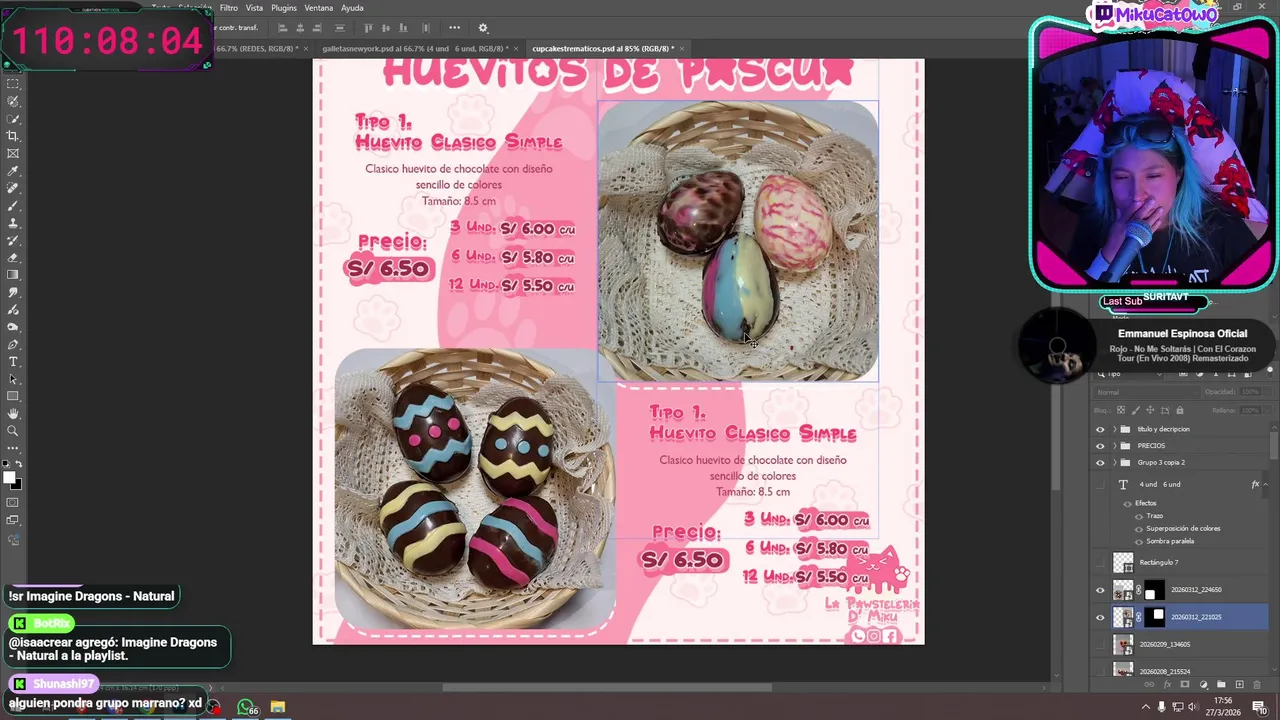Add layer style fx icon at bottom
The height and width of the screenshot is (720, 1280).
pyautogui.click(x=1166, y=685)
